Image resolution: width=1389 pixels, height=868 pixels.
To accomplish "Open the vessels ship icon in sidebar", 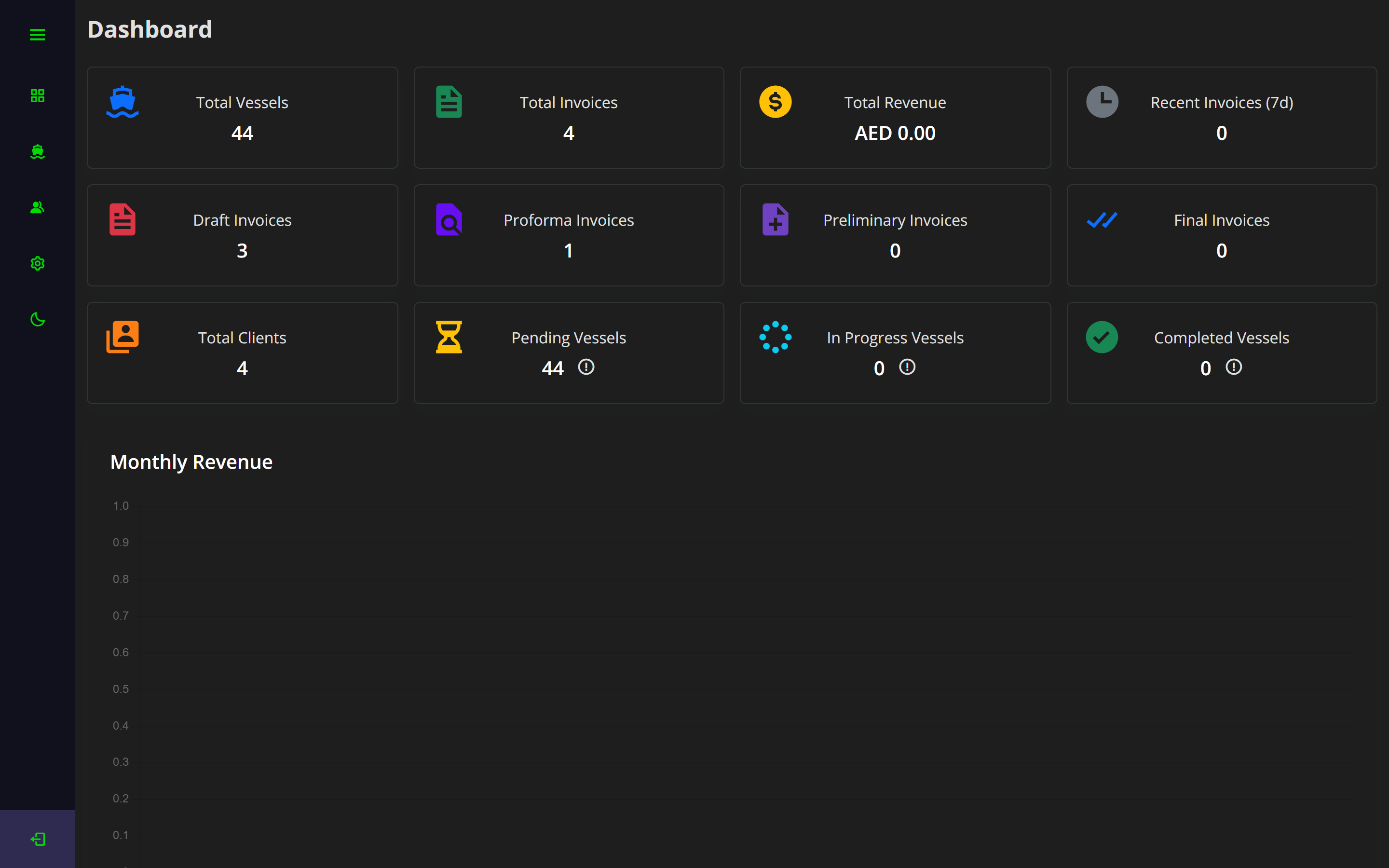I will click(x=37, y=151).
